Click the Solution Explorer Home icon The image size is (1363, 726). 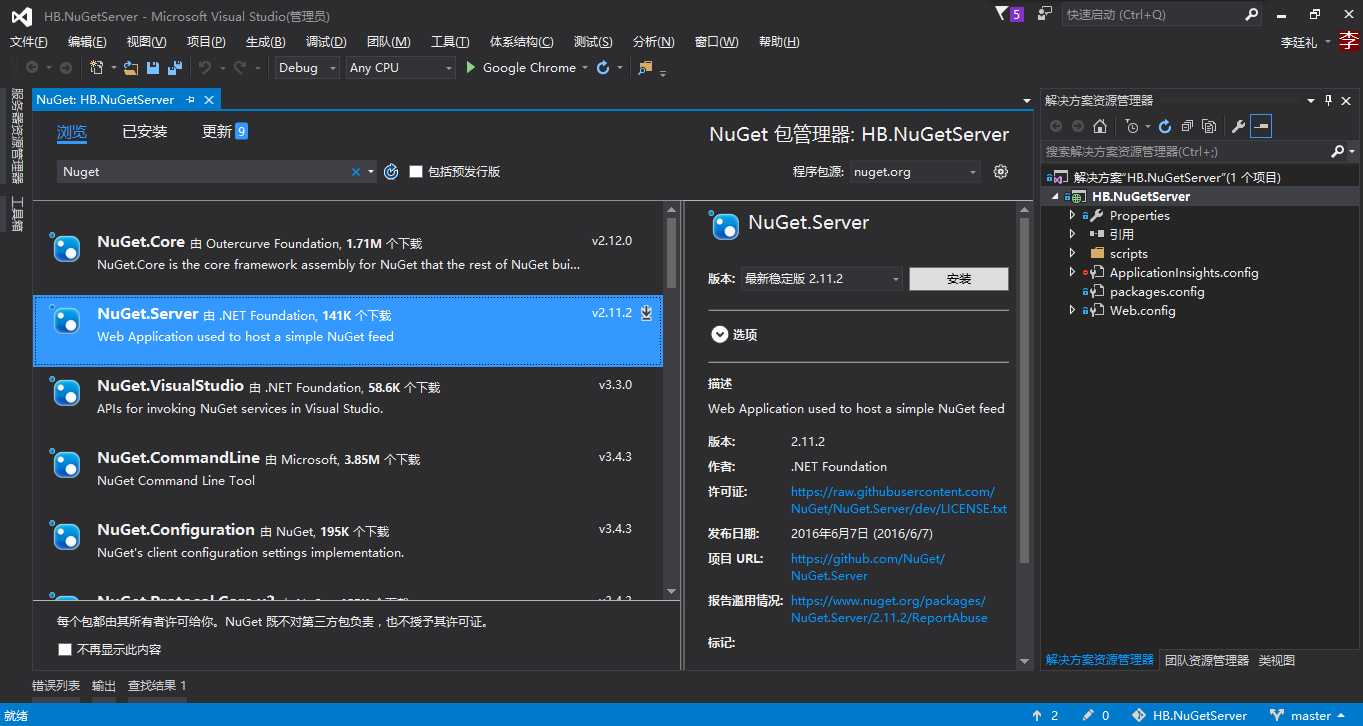[x=1100, y=126]
